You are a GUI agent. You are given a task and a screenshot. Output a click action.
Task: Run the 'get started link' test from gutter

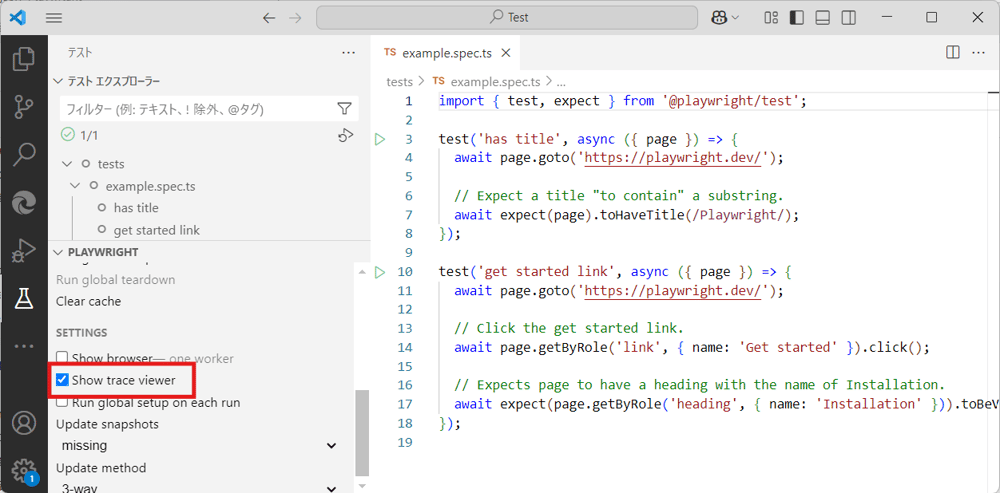click(x=380, y=272)
